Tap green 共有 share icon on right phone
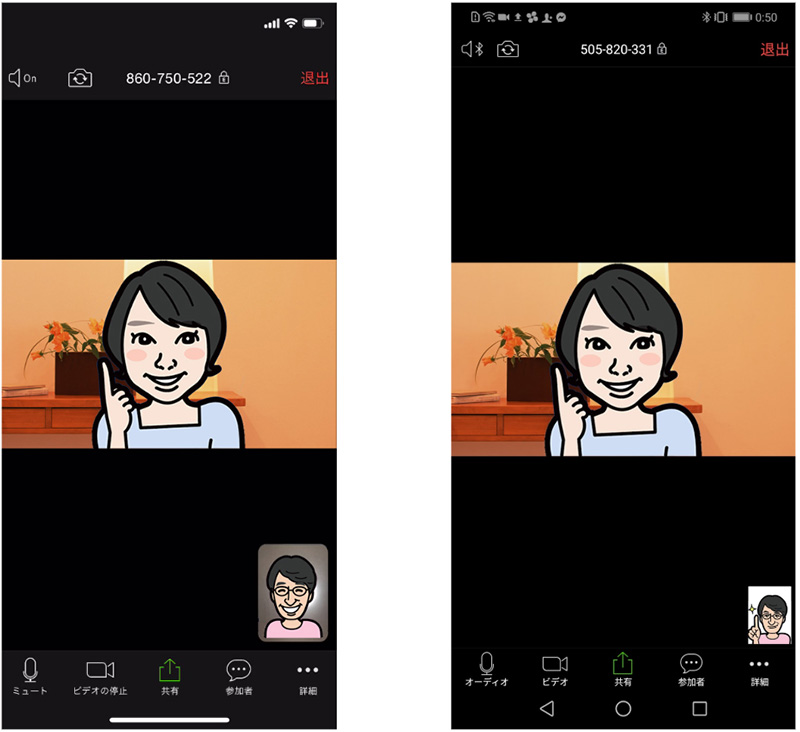This screenshot has width=800, height=732. tap(623, 668)
